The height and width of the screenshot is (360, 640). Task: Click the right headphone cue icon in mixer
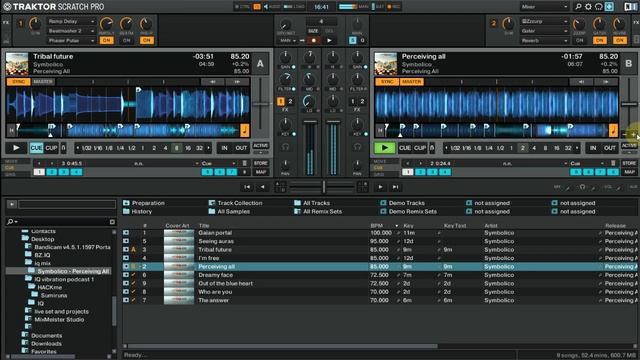pos(357,147)
